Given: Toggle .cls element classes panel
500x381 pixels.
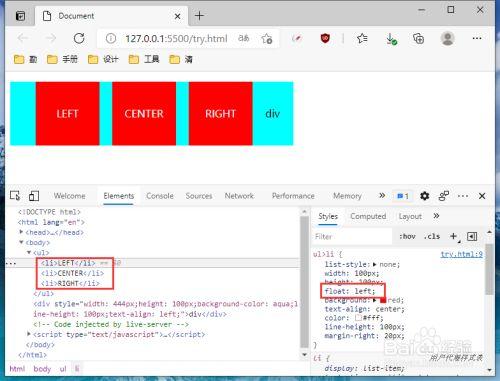Looking at the screenshot, I should [432, 237].
